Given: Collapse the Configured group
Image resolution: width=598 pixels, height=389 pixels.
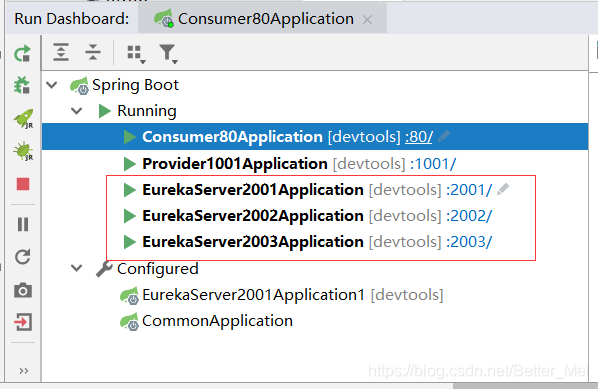Looking at the screenshot, I should (77, 268).
